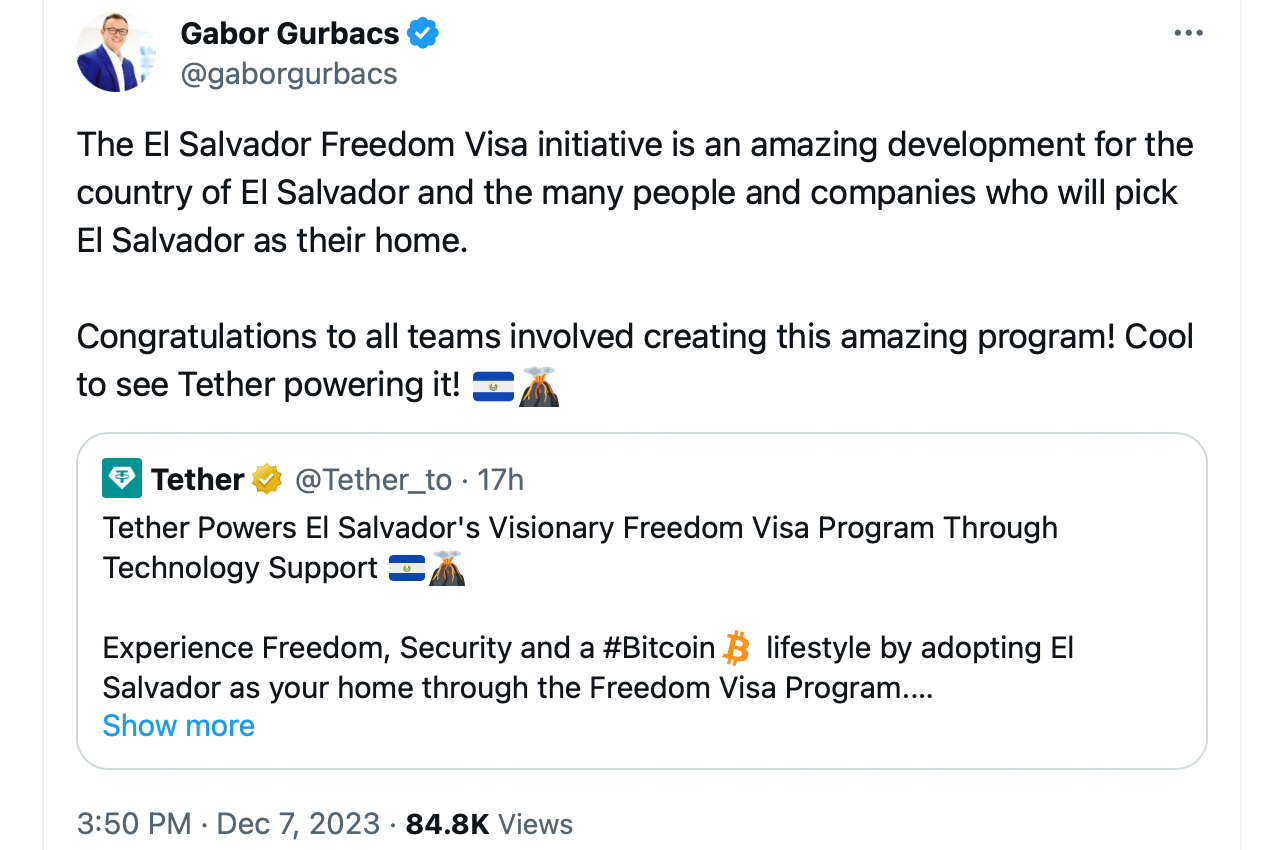Open the quoted tweet headline about Freedom Visa Program

click(x=580, y=528)
